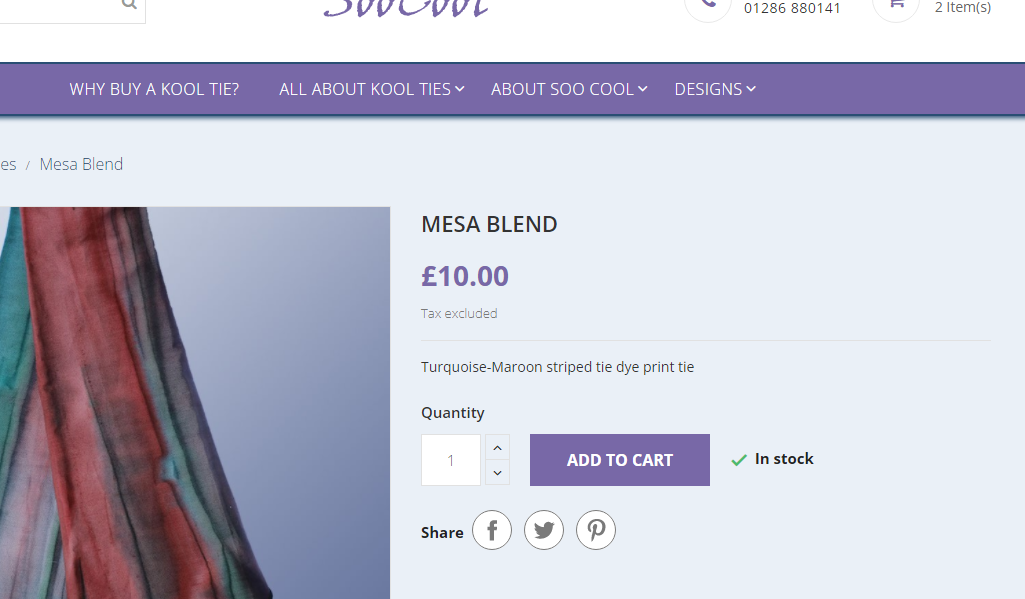Click the Soo Cool logo

tap(406, 8)
